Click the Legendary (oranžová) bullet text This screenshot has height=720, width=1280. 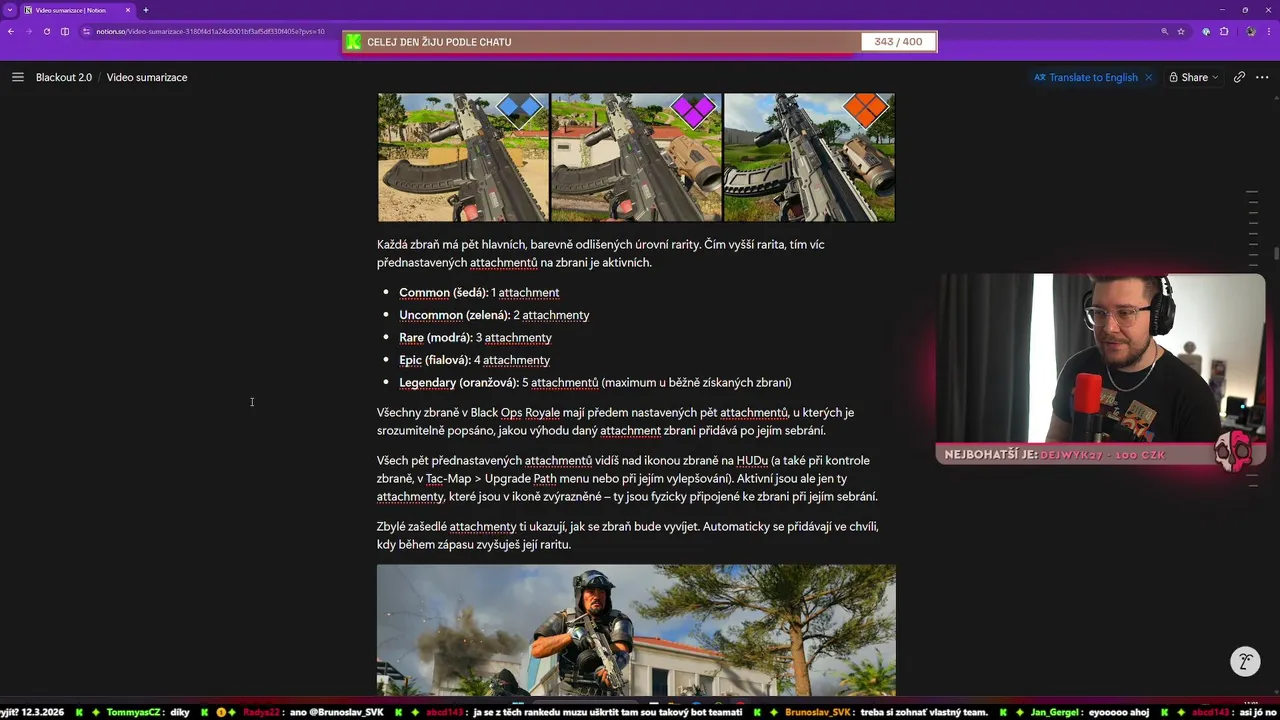(595, 382)
